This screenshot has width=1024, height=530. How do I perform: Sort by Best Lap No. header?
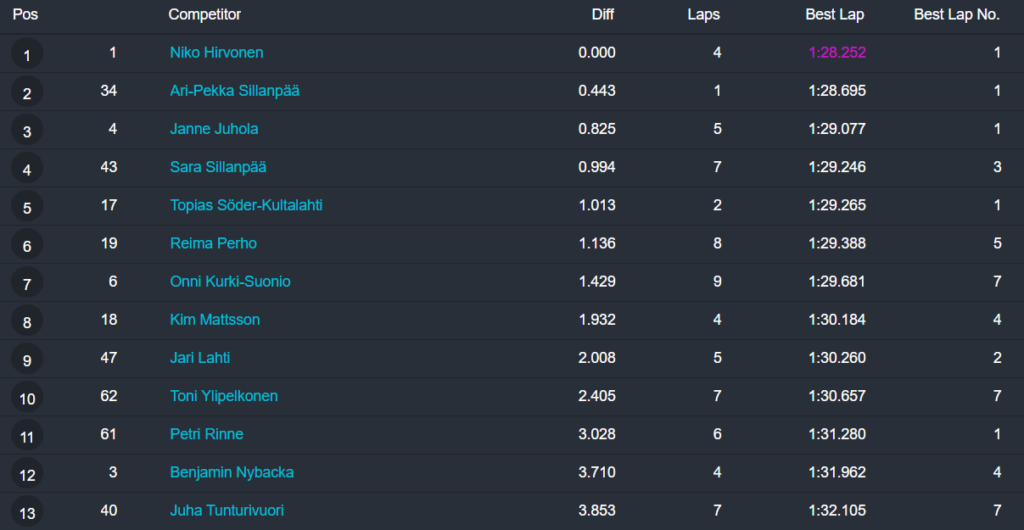(x=957, y=15)
